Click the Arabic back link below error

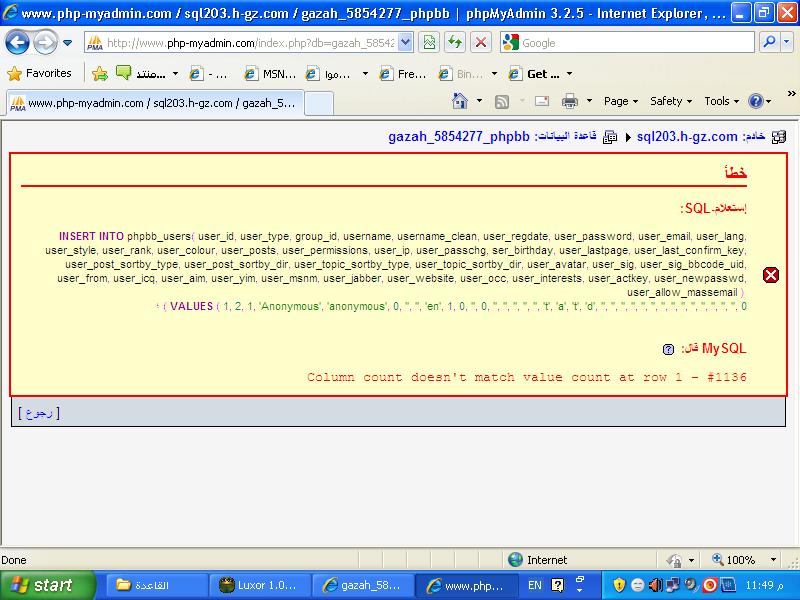point(39,412)
